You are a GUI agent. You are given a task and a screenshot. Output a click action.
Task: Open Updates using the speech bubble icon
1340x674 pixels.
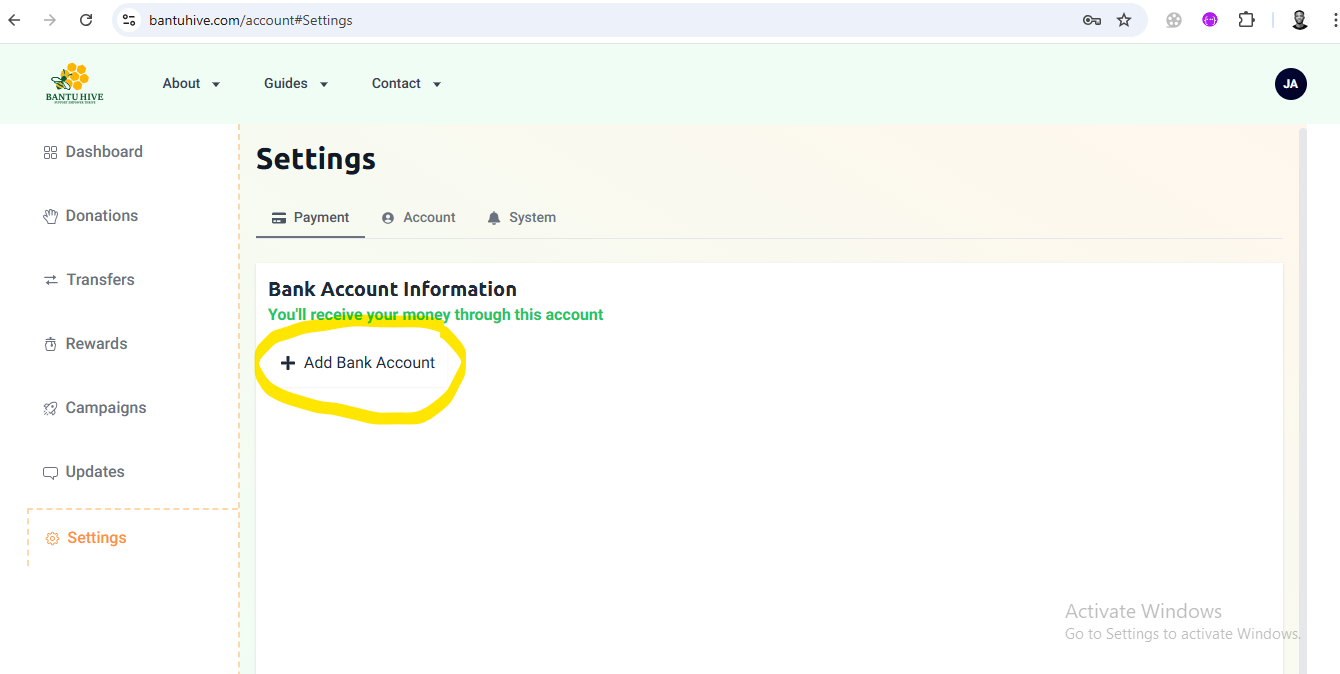tap(50, 471)
